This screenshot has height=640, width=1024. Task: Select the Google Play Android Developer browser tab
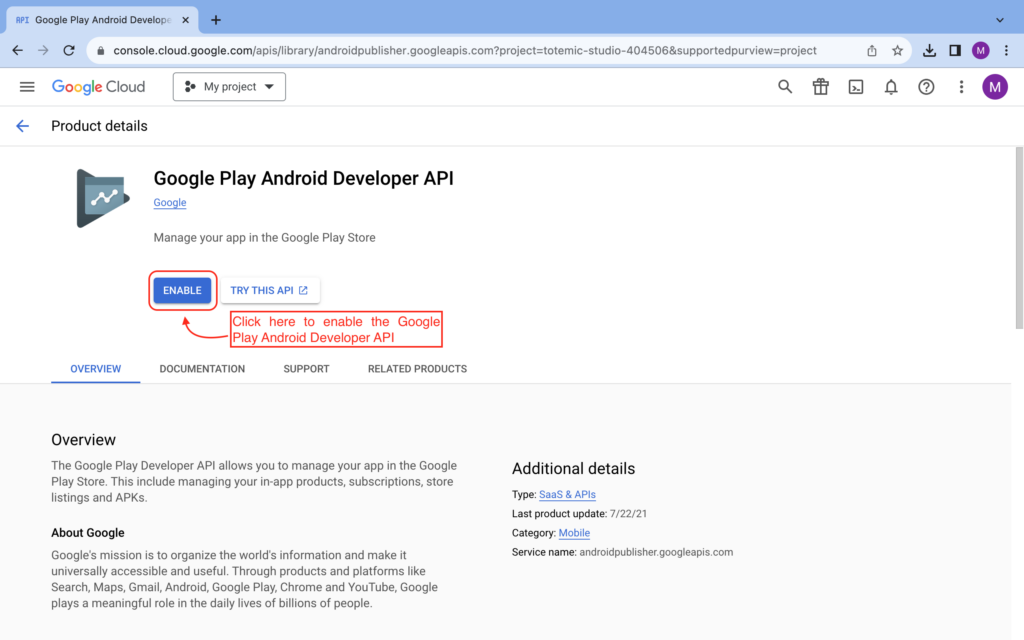pos(103,20)
